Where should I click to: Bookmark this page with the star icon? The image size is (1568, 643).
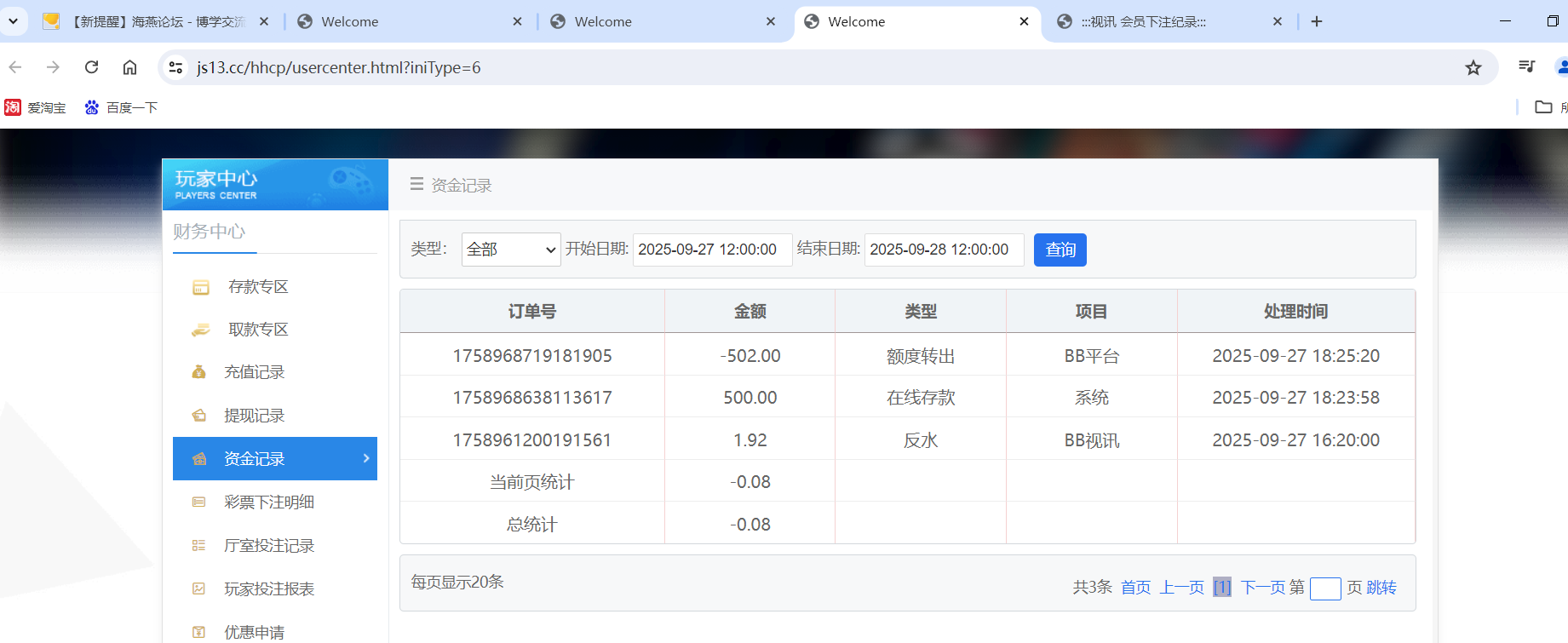(1473, 68)
